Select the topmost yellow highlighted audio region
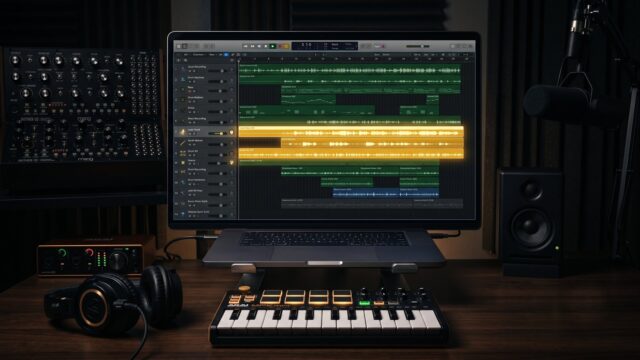This screenshot has width=640, height=360. [x=351, y=132]
